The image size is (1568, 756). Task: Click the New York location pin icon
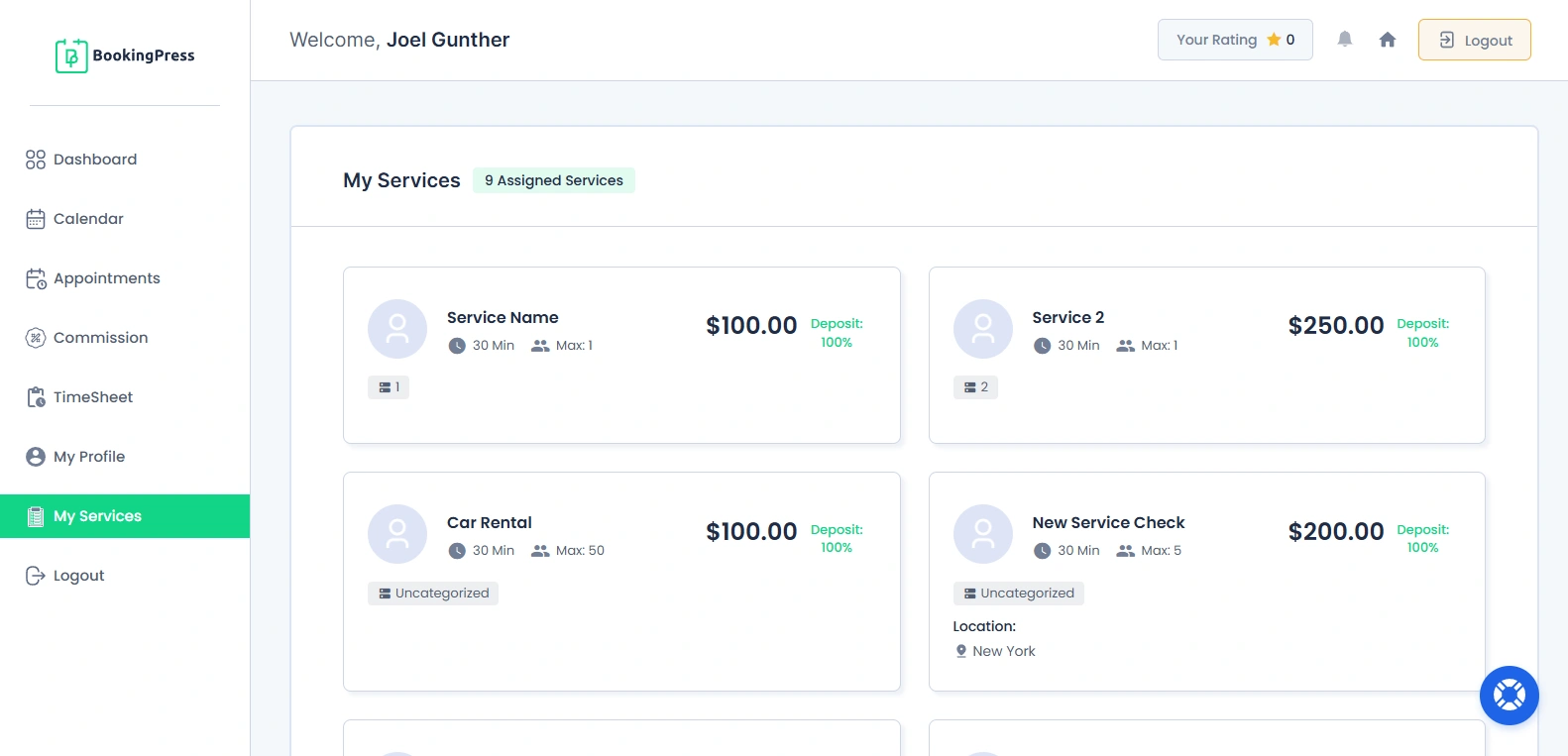pos(961,651)
